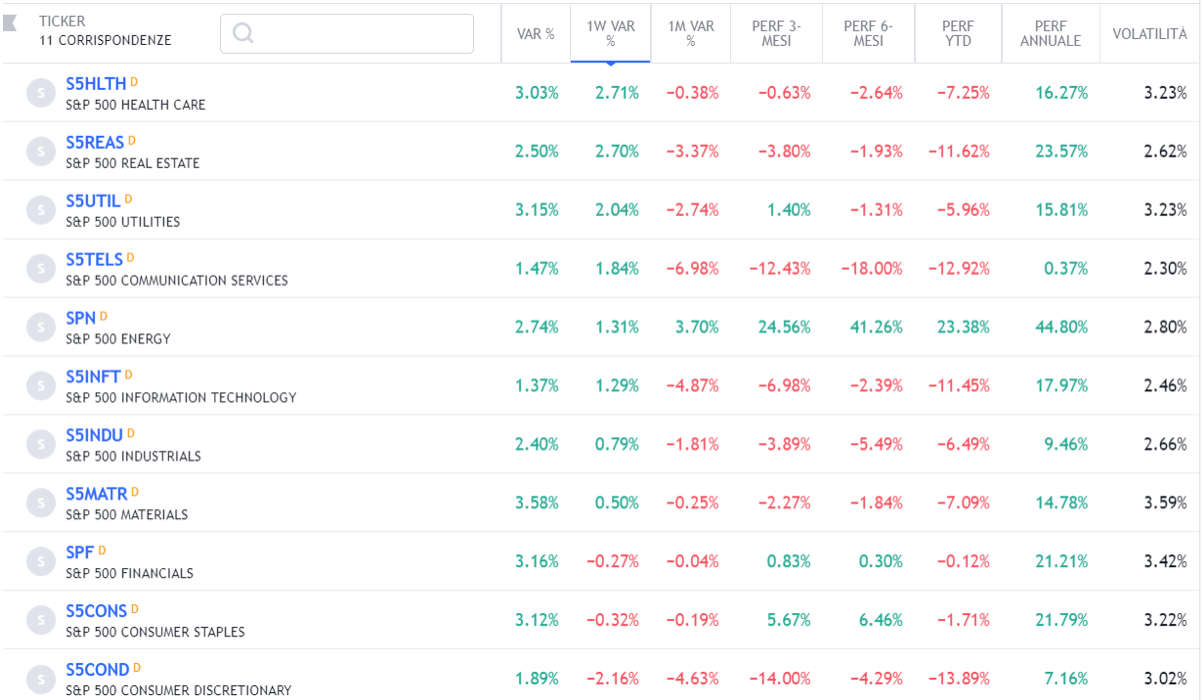Sort by the VAR % column header
This screenshot has height=700, width=1202.
point(535,34)
